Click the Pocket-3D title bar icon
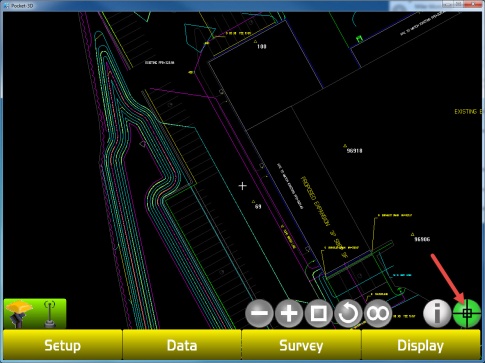This screenshot has height=363, width=485. (x=7, y=5)
